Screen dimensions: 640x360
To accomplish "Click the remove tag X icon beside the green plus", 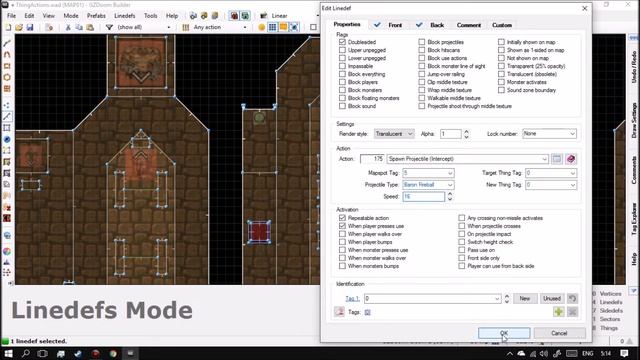I will point(572,312).
